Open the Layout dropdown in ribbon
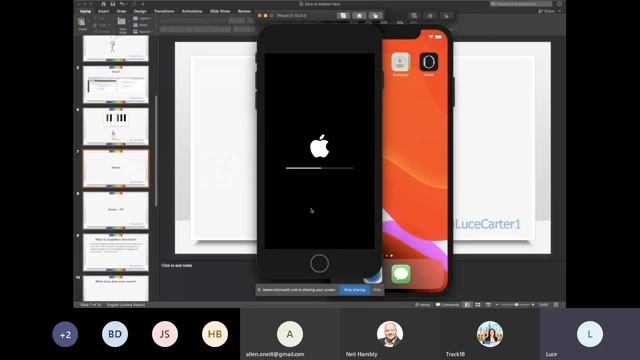 [143, 18]
